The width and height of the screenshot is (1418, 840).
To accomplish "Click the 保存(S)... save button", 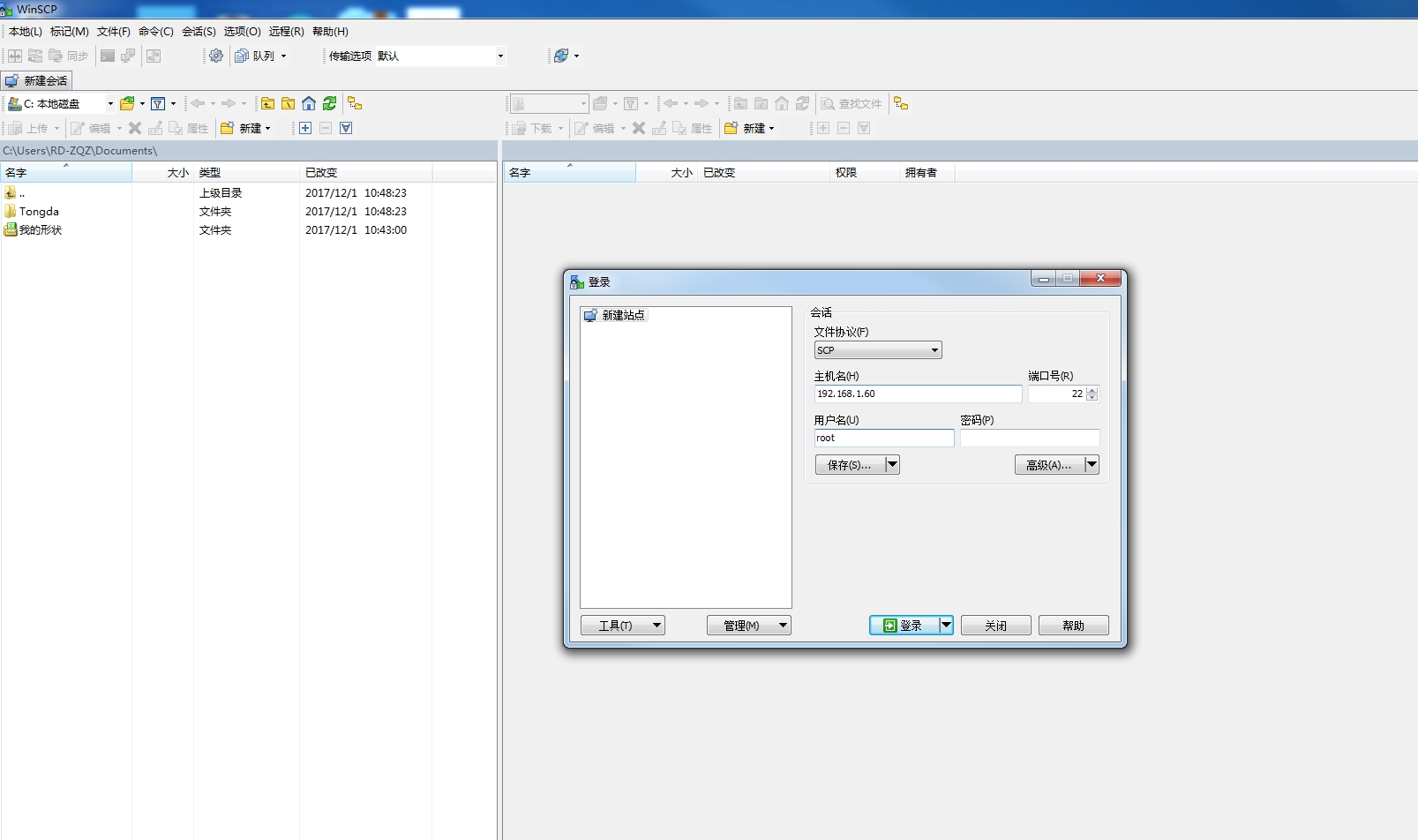I will click(850, 465).
